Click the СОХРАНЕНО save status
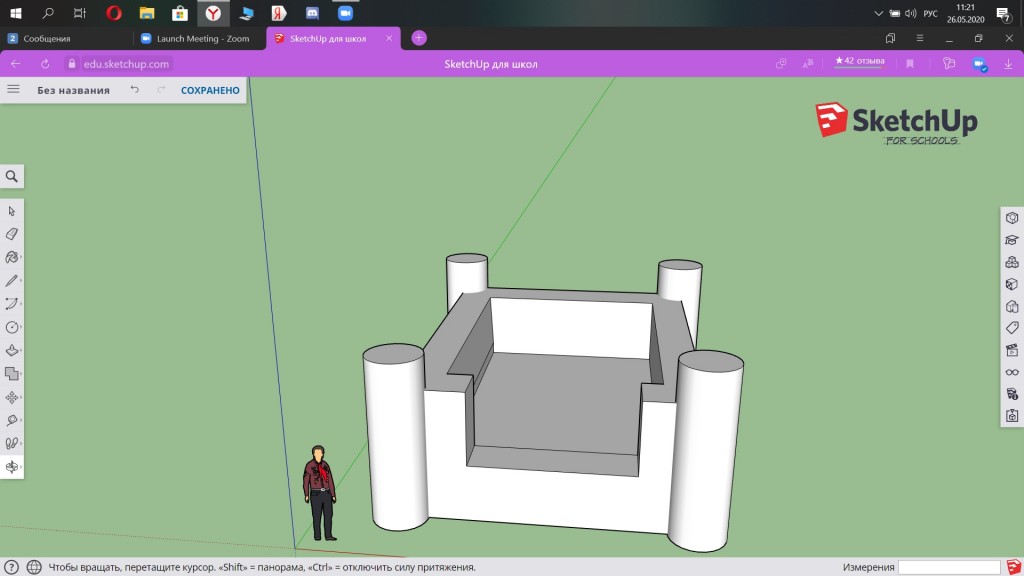 pyautogui.click(x=210, y=90)
